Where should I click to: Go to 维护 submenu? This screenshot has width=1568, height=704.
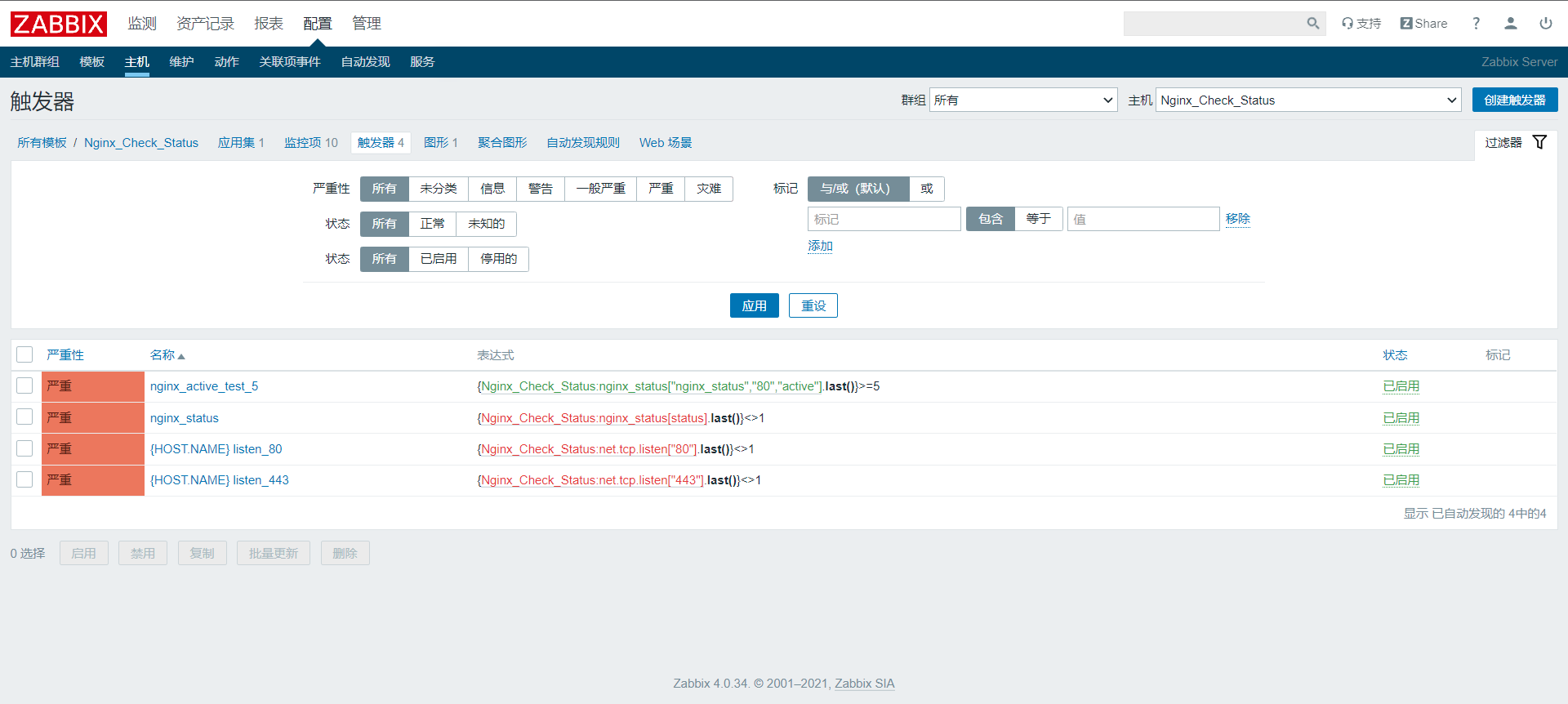point(181,62)
